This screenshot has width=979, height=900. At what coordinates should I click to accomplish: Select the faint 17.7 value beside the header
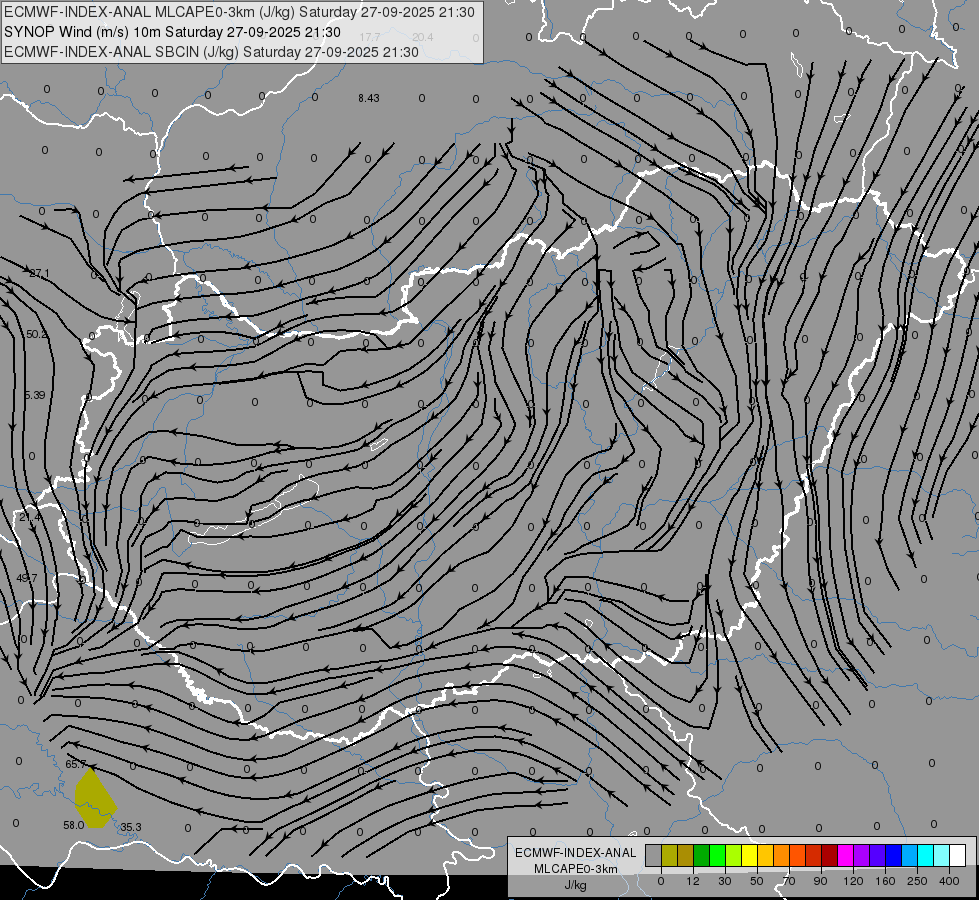pyautogui.click(x=369, y=37)
